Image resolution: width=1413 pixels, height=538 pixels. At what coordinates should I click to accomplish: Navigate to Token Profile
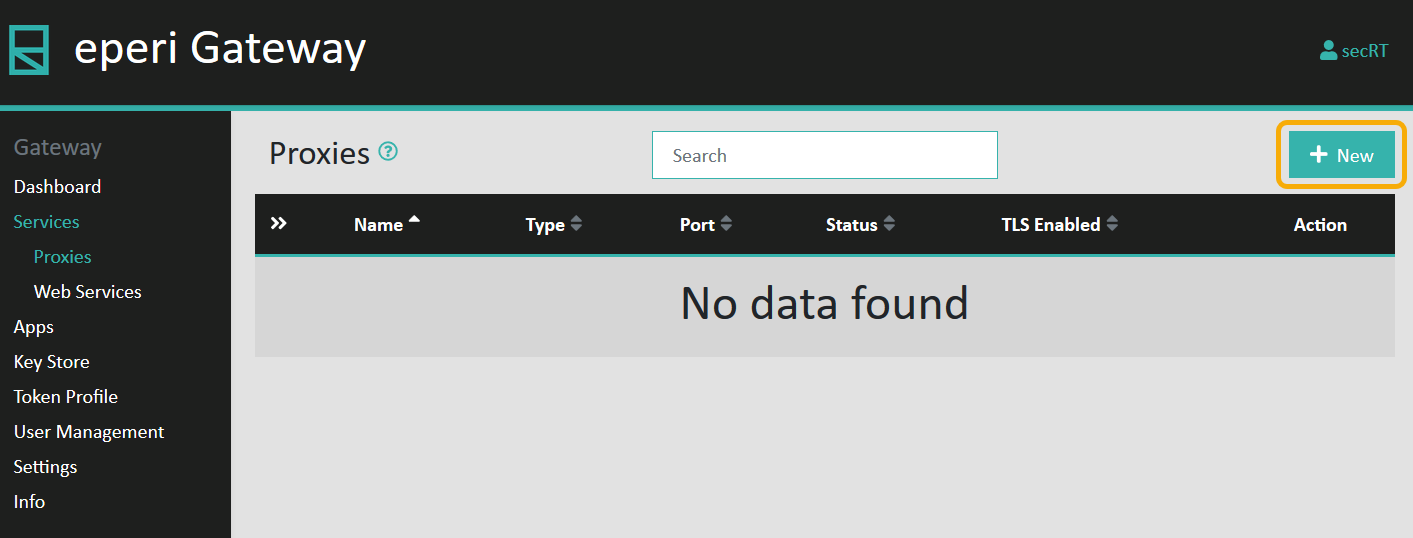pos(65,397)
